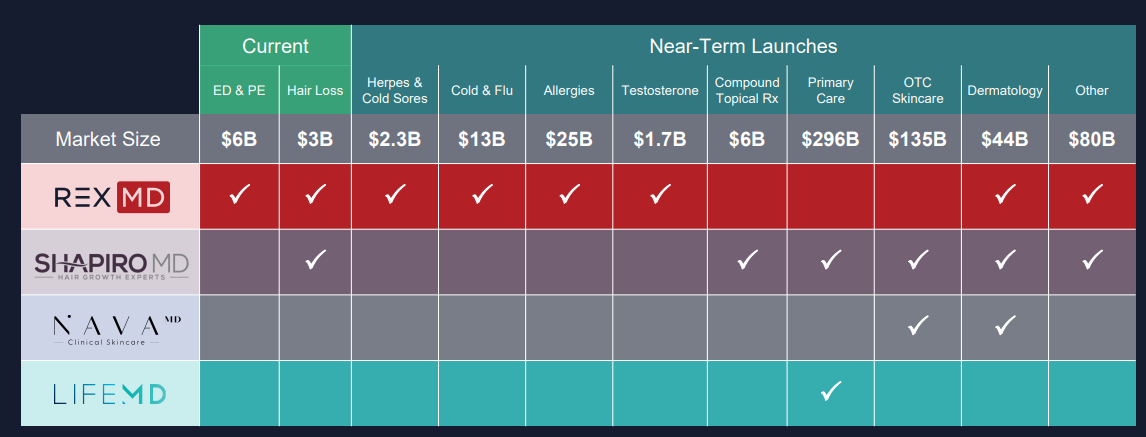Select the Near-Term Launches header
This screenshot has width=1146, height=437.
pos(743,46)
